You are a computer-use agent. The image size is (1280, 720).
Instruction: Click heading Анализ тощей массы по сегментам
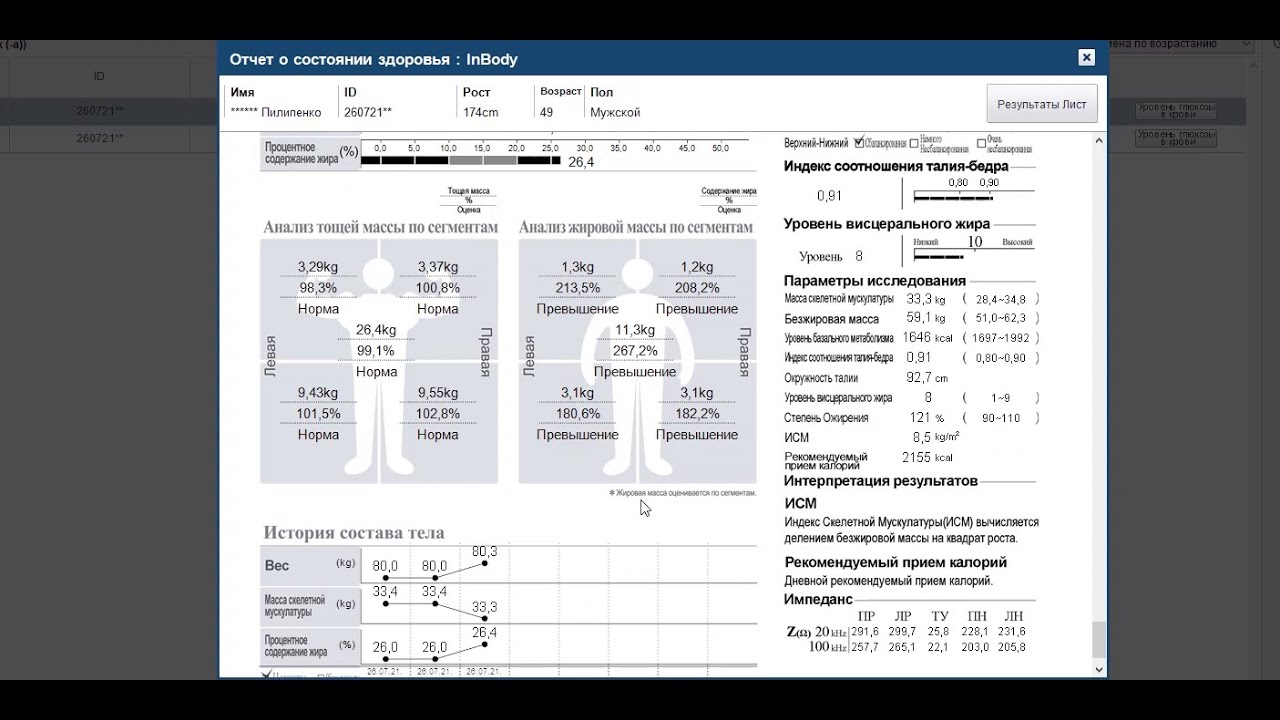pos(380,227)
